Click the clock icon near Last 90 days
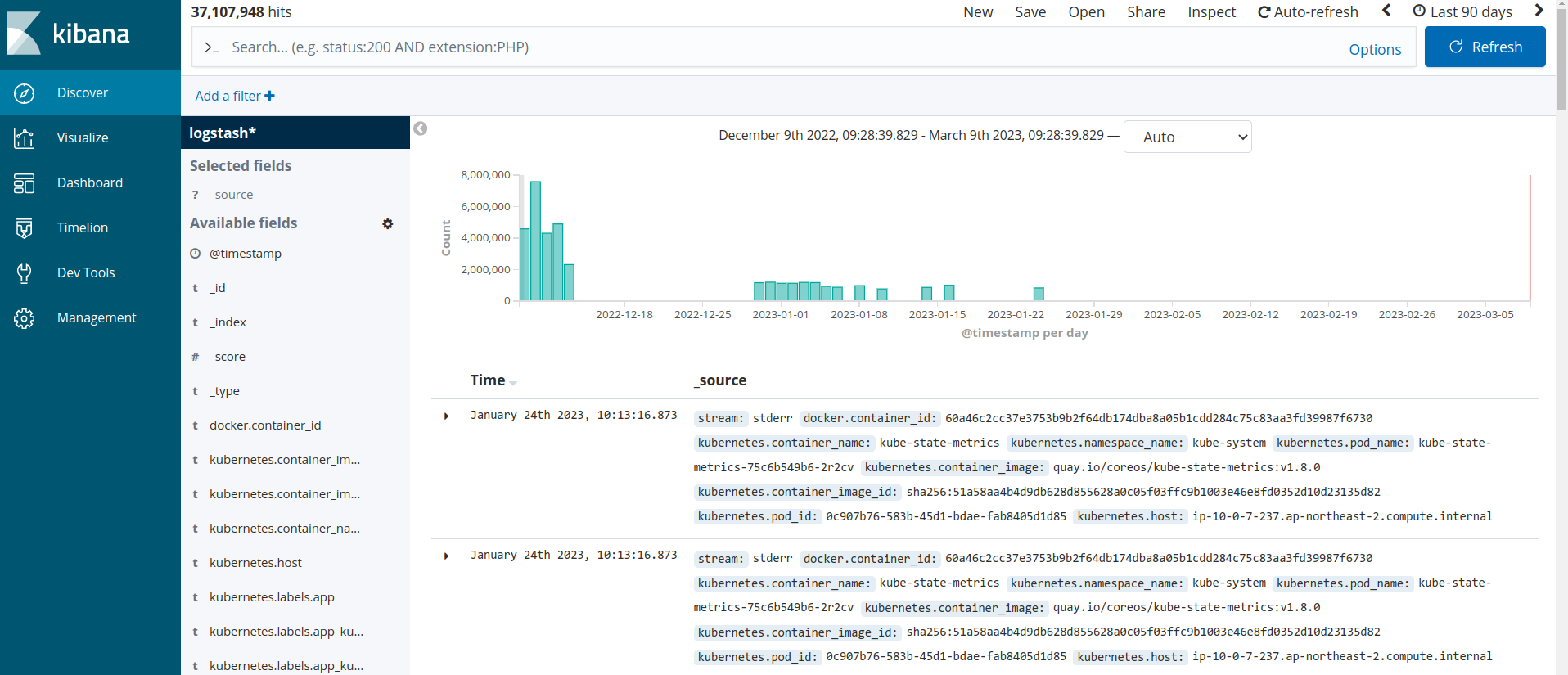 [1420, 11]
